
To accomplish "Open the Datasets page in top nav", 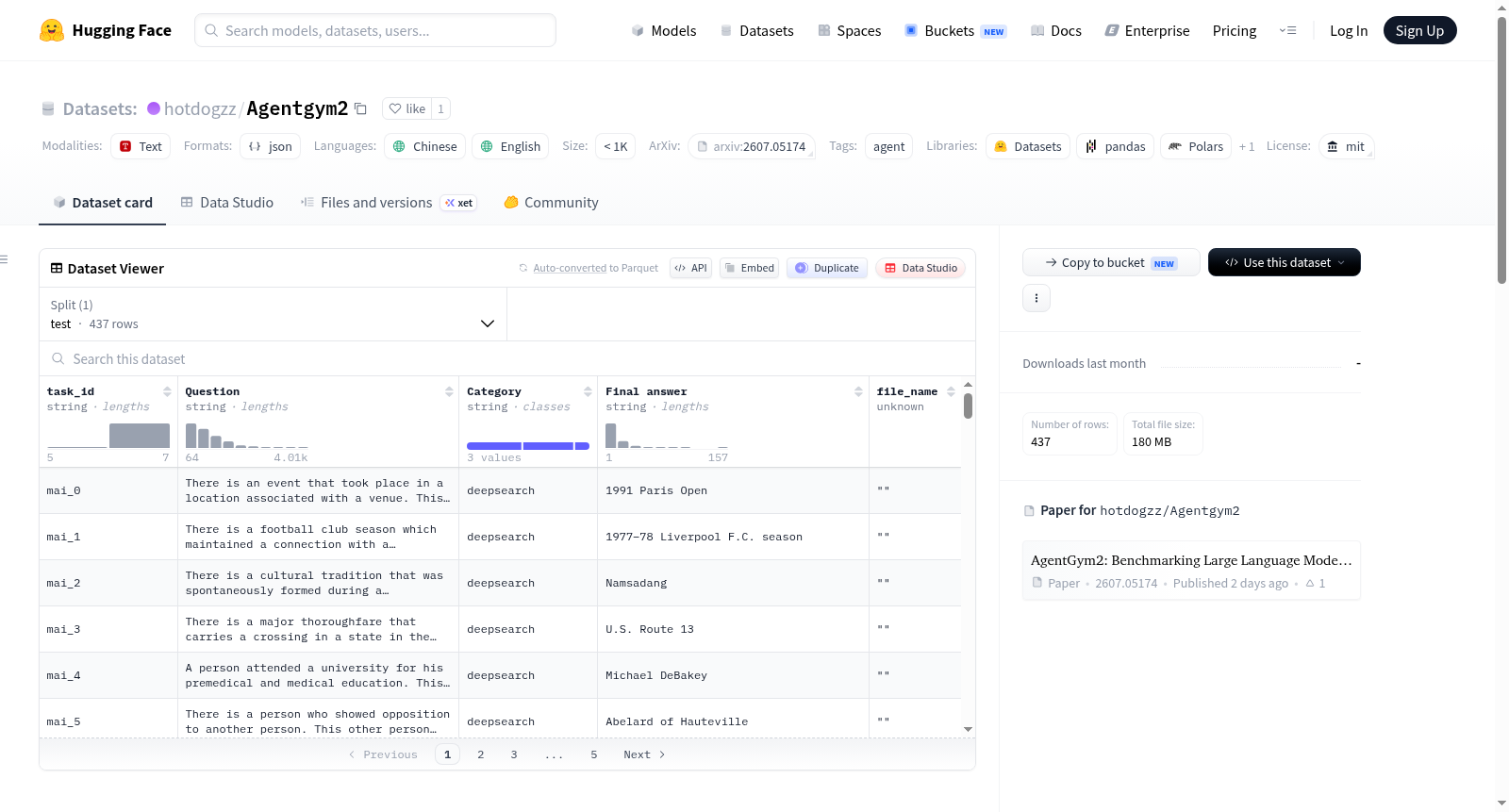I will click(x=756, y=31).
